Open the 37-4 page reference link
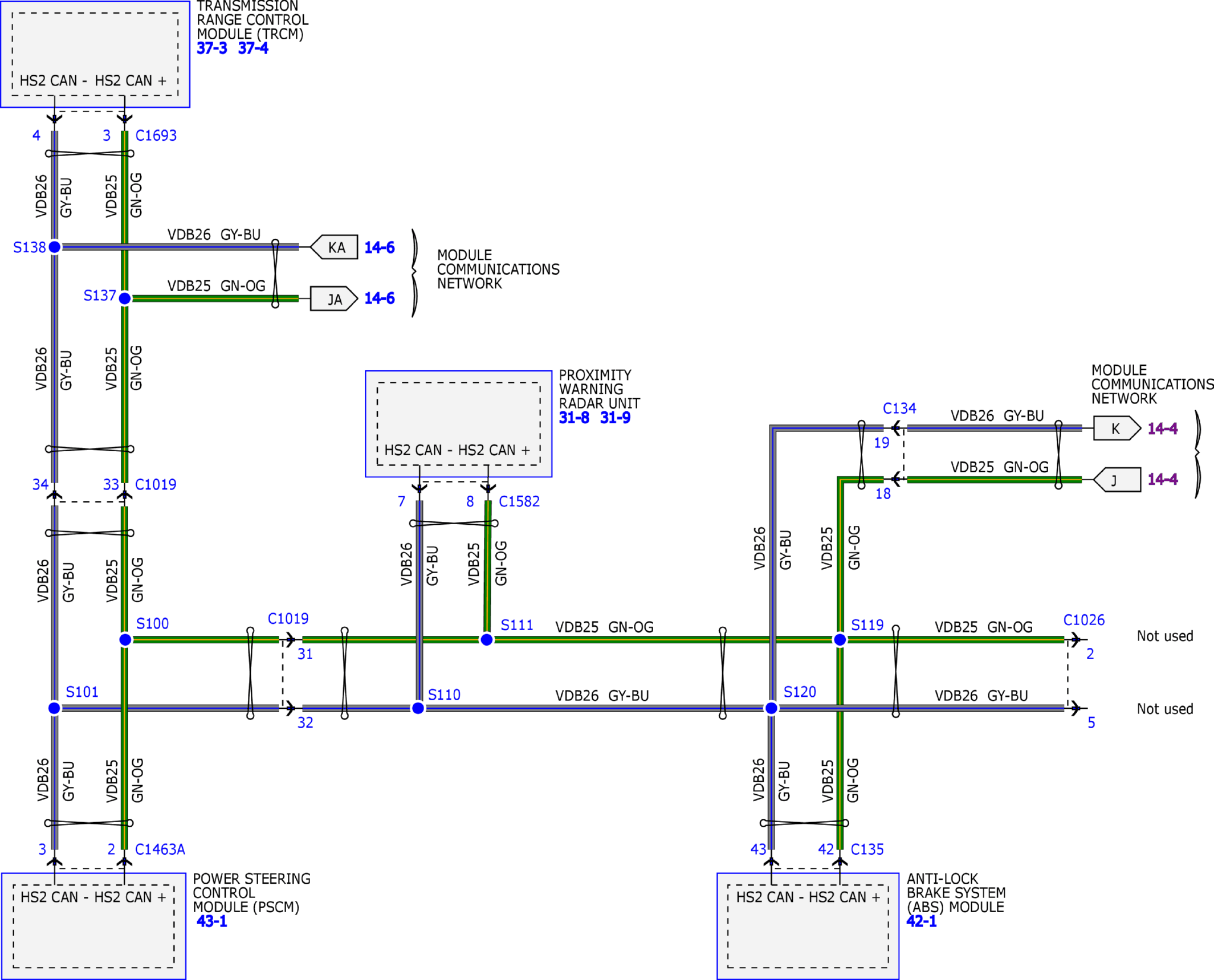This screenshot has width=1214, height=980. coord(253,48)
